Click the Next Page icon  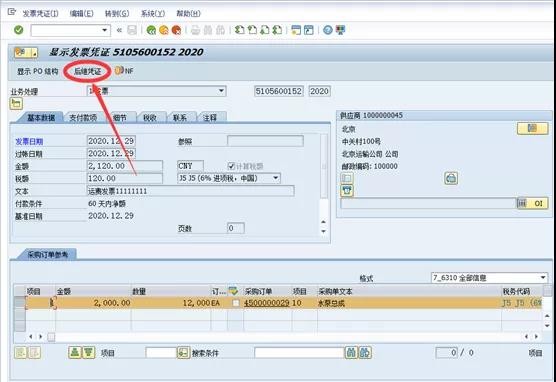265,30
